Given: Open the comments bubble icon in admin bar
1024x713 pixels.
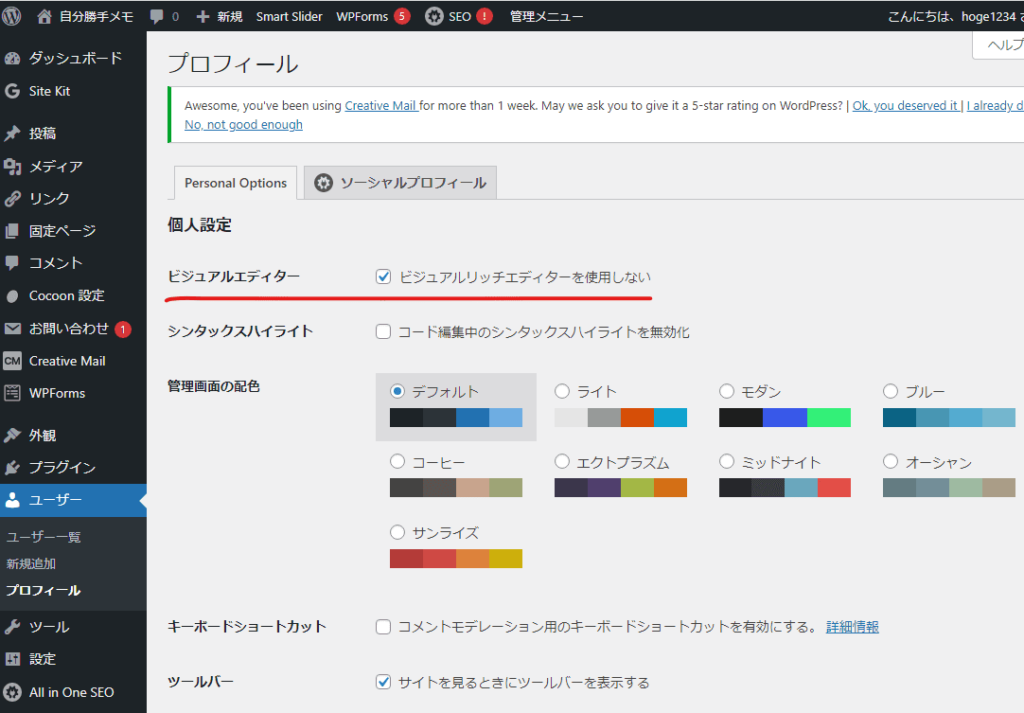Looking at the screenshot, I should tap(157, 17).
